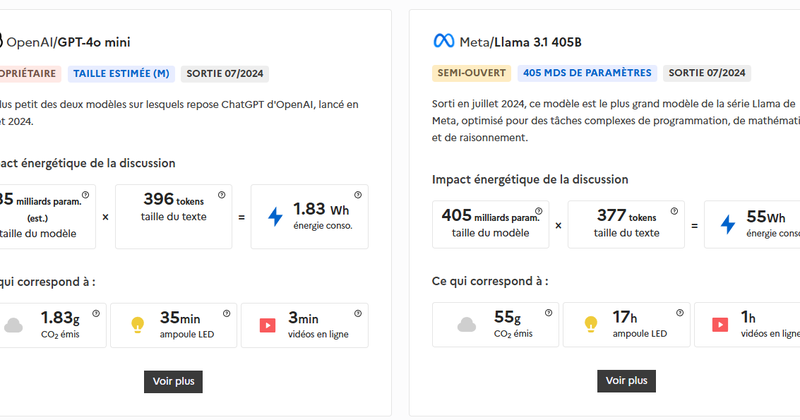This screenshot has height=420, width=800.
Task: Expand Llama 3.1 405B details with Voir plus
Action: pyautogui.click(x=626, y=380)
